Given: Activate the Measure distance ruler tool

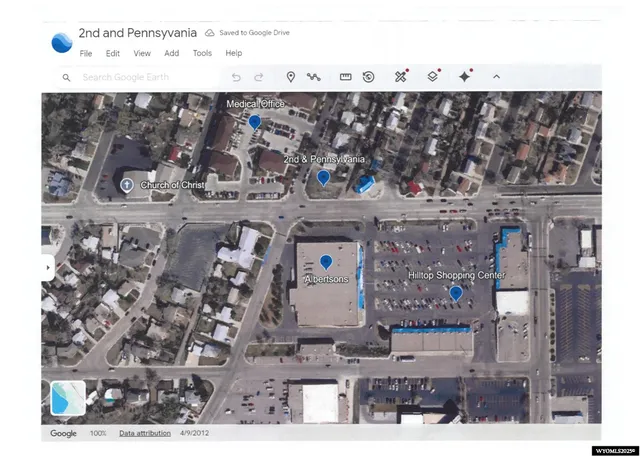Looking at the screenshot, I should 346,77.
